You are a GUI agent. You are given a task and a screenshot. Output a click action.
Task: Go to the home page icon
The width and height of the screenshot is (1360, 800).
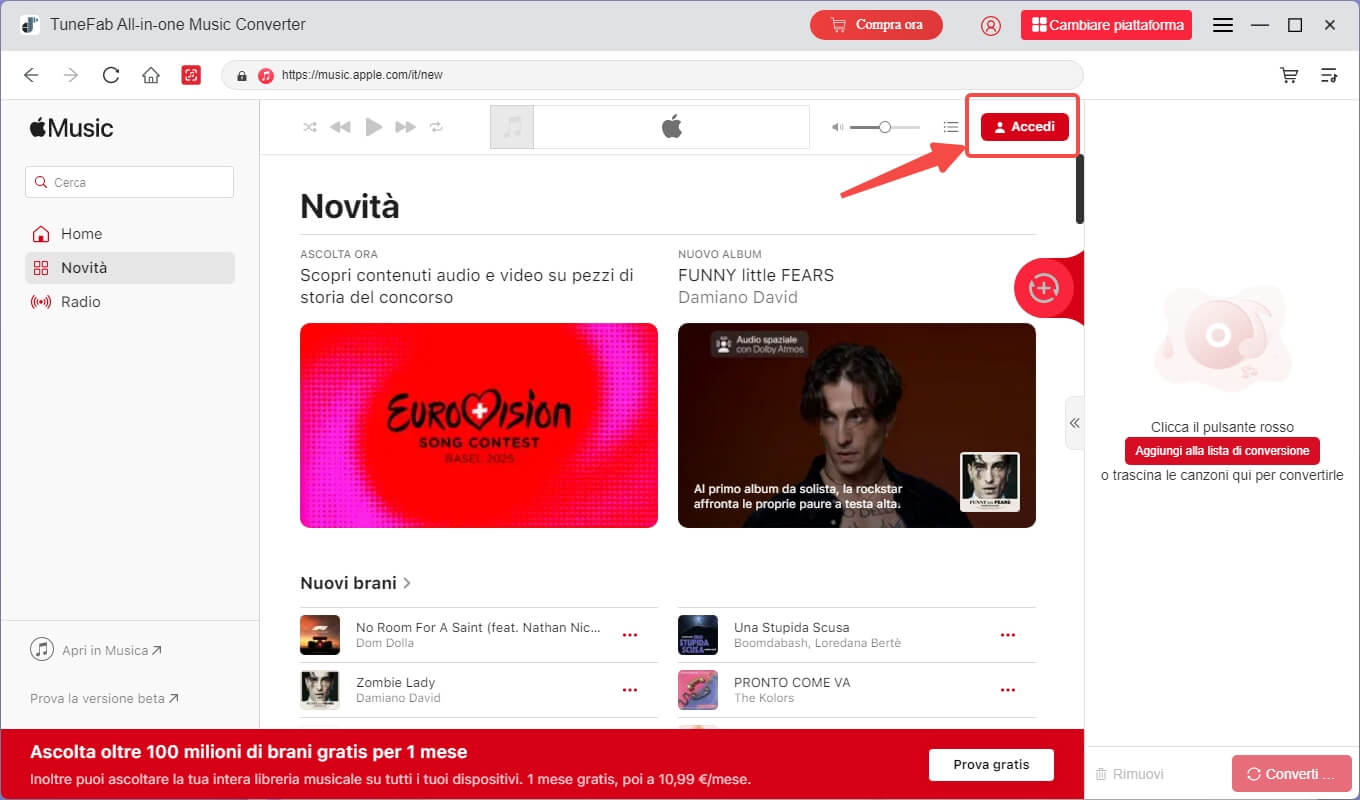(x=151, y=76)
